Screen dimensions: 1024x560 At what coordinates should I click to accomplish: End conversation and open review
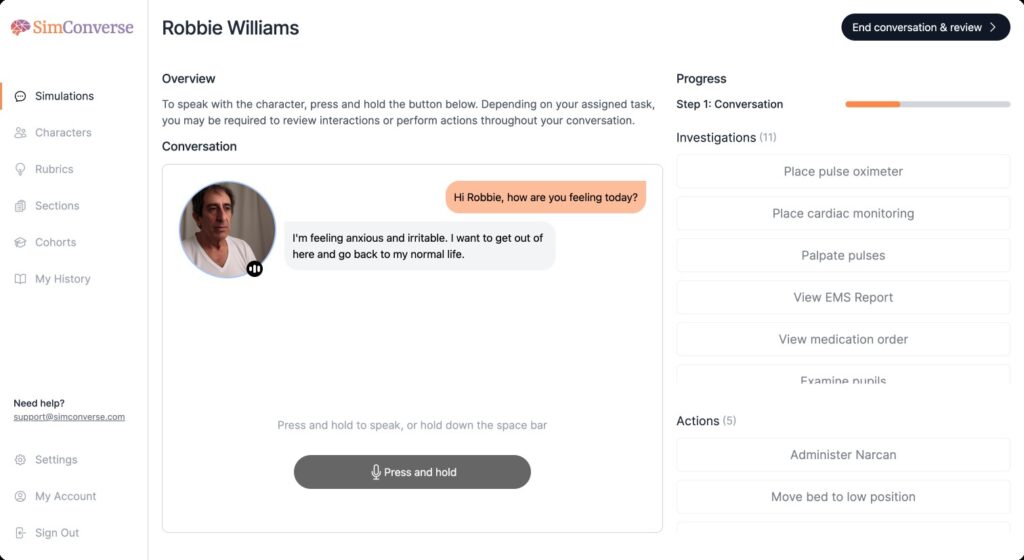pos(925,28)
